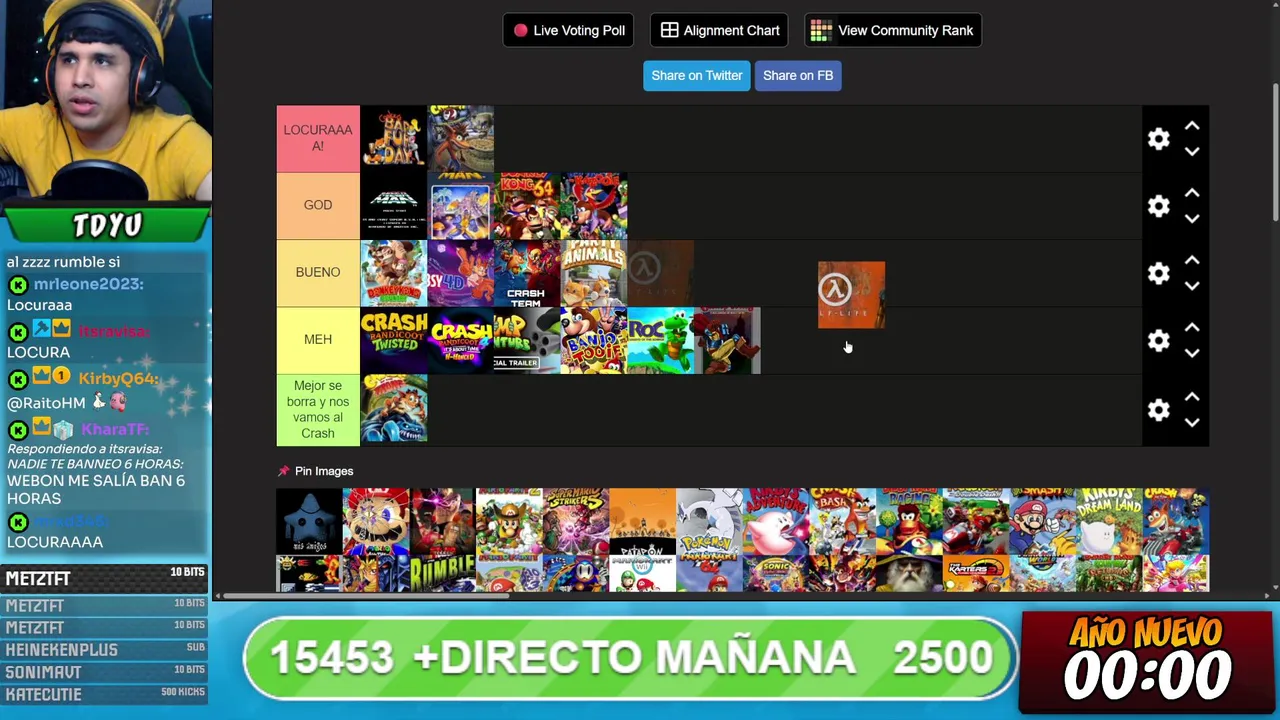Open settings gear for GOD tier

point(1158,206)
